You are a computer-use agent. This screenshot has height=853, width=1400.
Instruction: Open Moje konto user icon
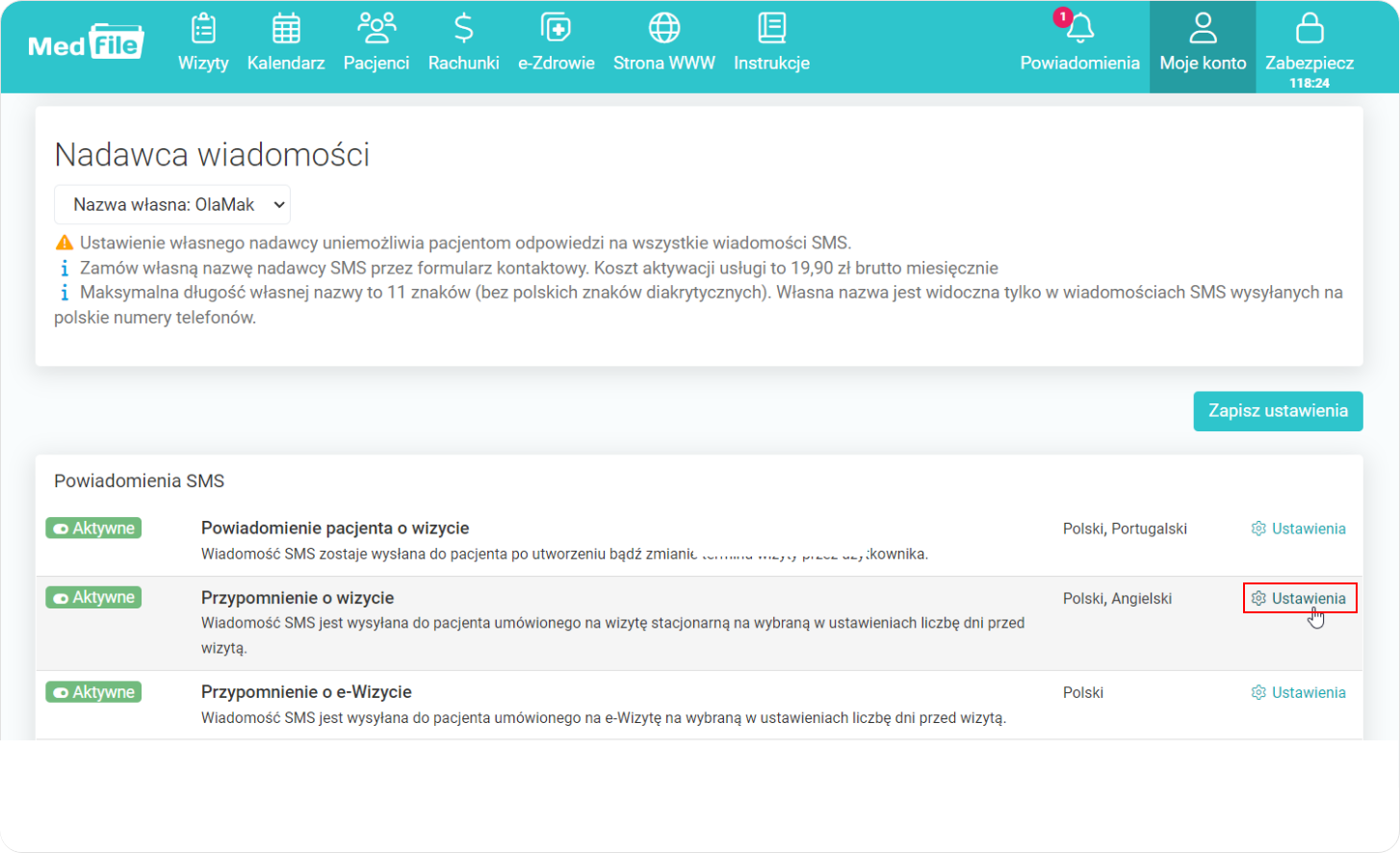[x=1203, y=28]
